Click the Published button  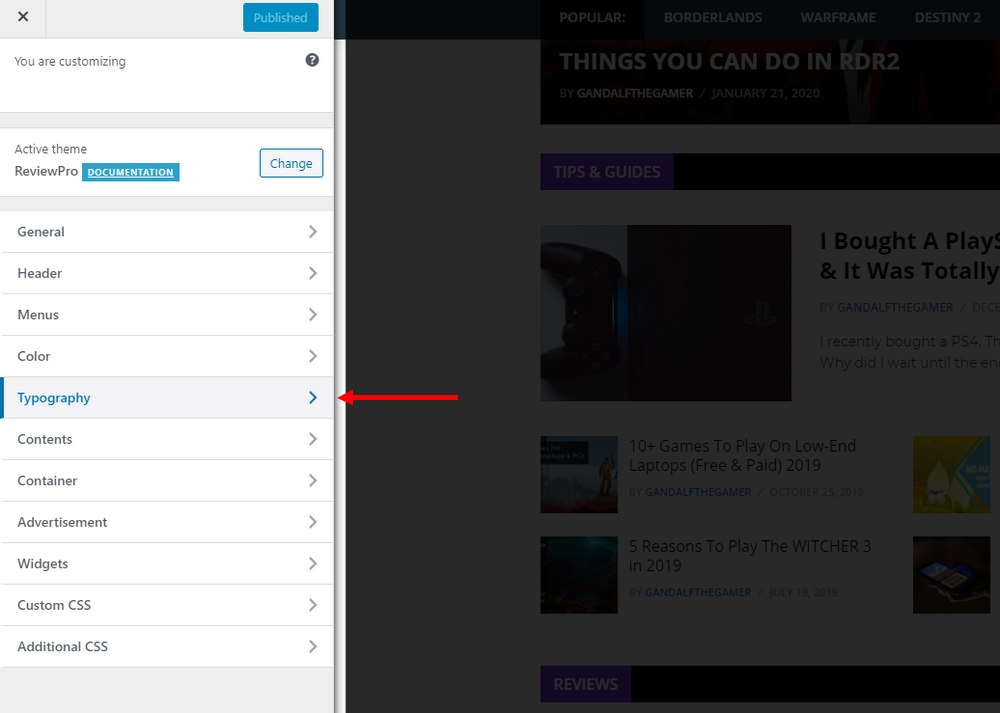(x=281, y=17)
